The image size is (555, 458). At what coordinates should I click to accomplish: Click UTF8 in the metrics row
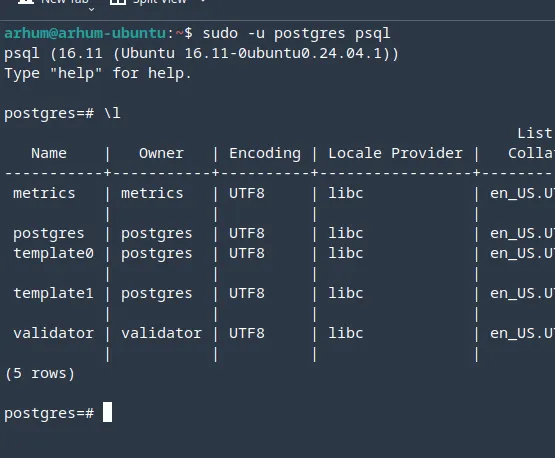[x=247, y=194]
